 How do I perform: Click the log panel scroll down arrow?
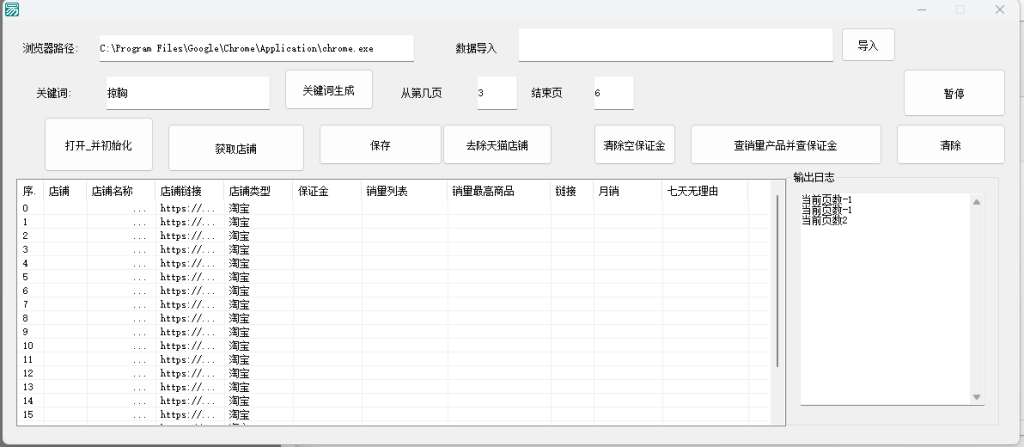[x=977, y=397]
